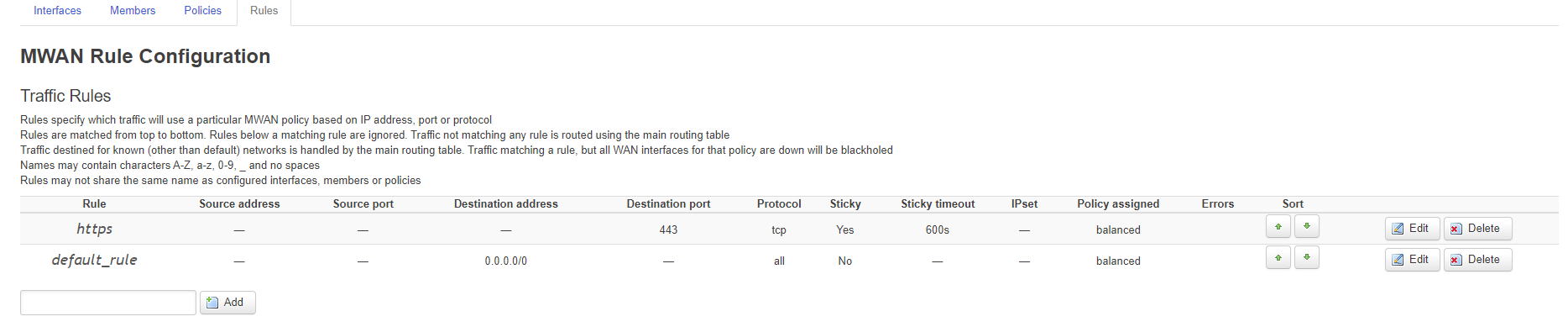Viewport: 1568px width, 327px height.
Task: Click the default_rule name
Action: (x=94, y=260)
